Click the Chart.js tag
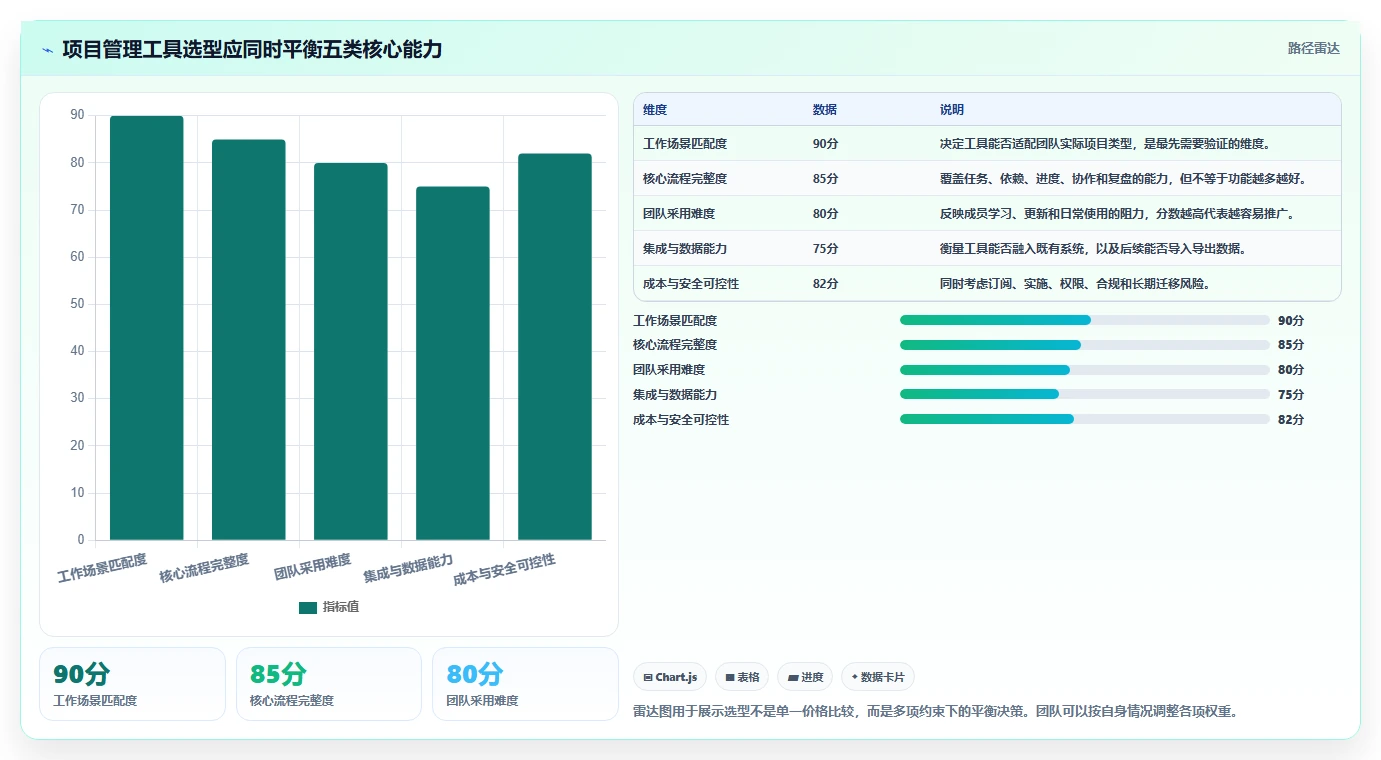 click(670, 677)
